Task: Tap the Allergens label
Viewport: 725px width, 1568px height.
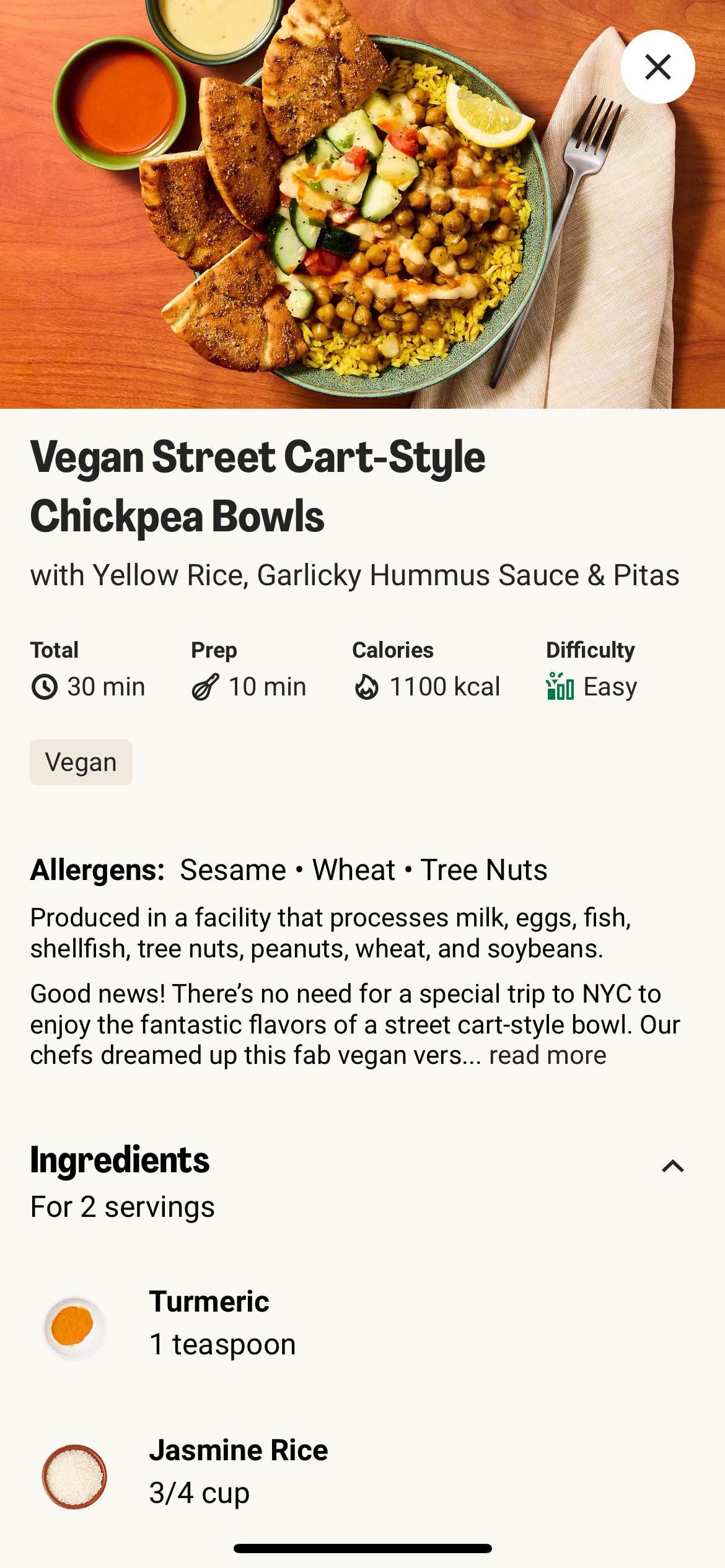Action: tap(97, 870)
